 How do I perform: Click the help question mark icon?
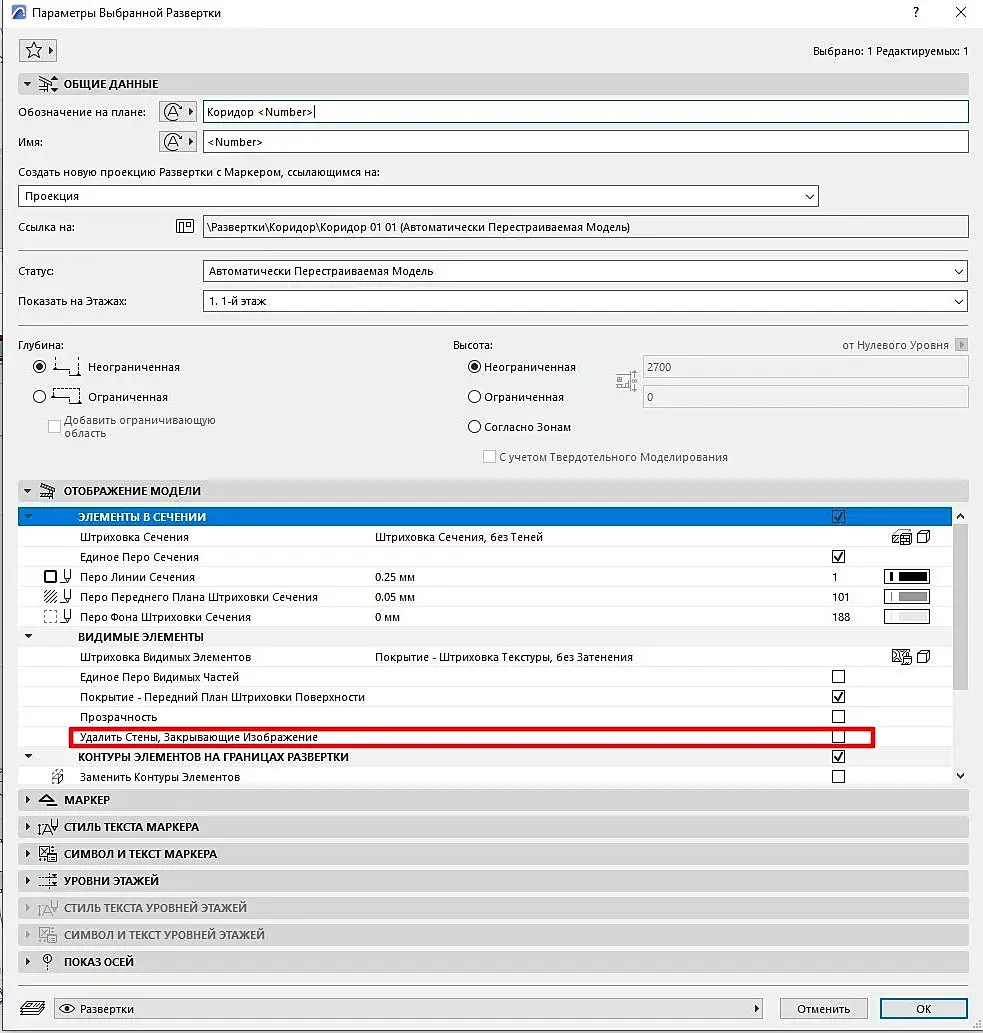[x=916, y=13]
